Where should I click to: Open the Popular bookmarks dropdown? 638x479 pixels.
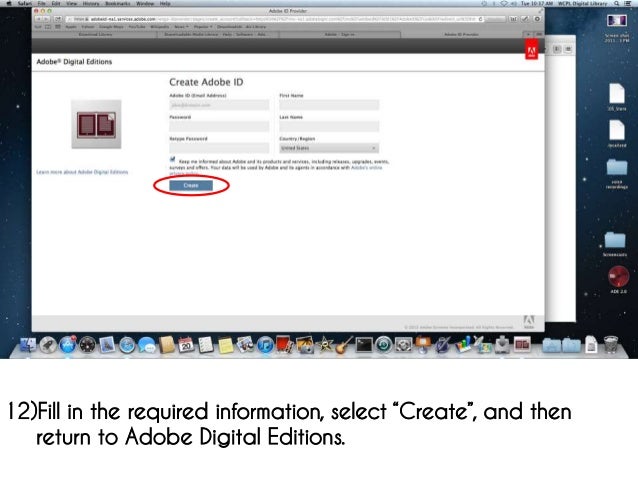[203, 27]
